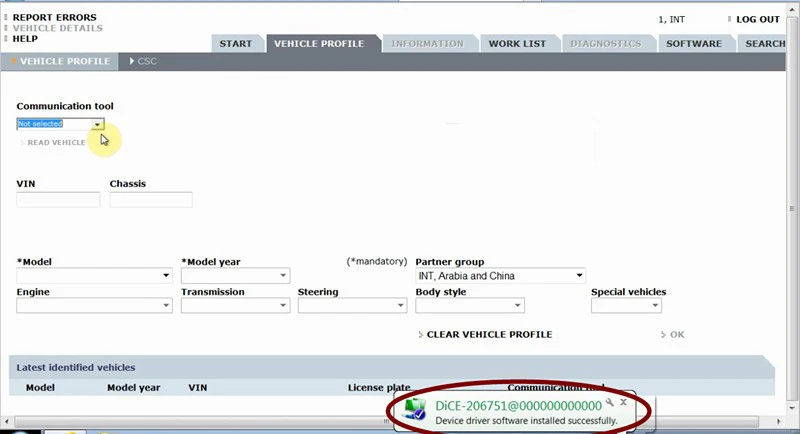This screenshot has width=800, height=434.
Task: Click the VIN column header in vehicles table
Action: [x=198, y=388]
